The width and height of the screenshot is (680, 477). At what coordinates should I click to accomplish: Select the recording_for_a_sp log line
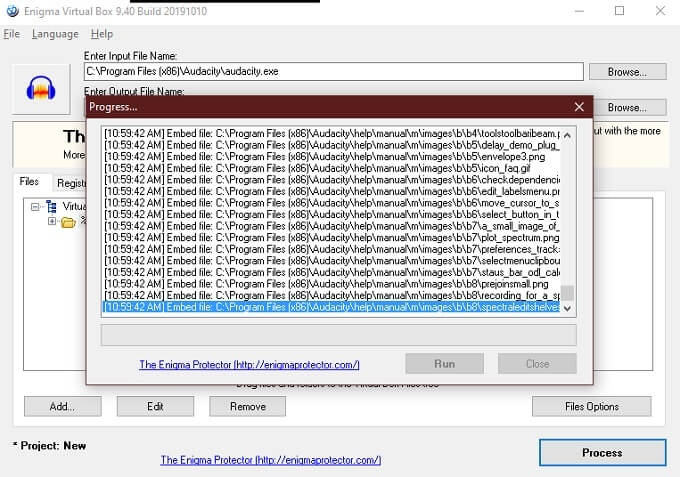(332, 295)
